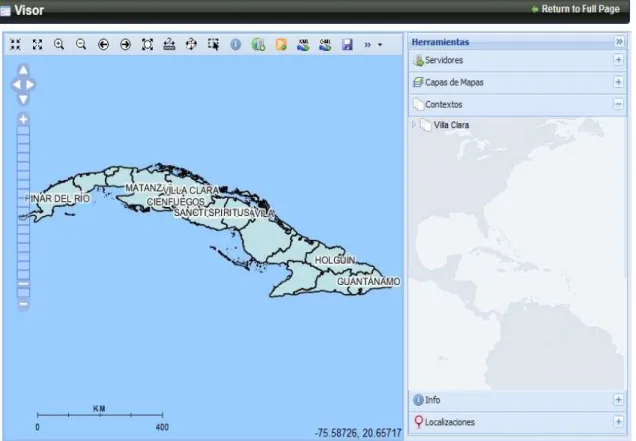Click the Localizaciones panel header

point(517,422)
